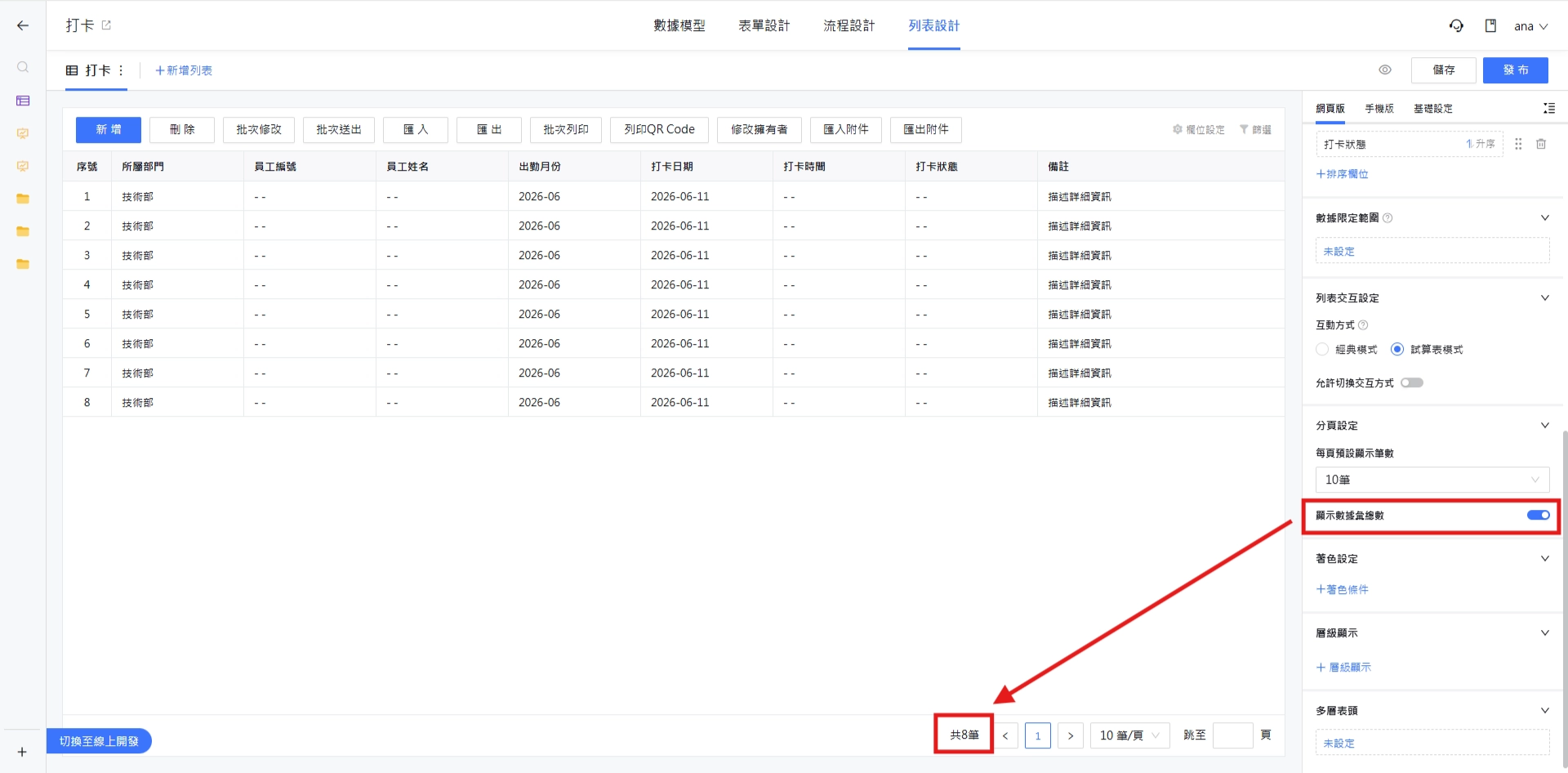This screenshot has height=773, width=1568.
Task: Click the 層級顯示 add link
Action: coord(1343,668)
